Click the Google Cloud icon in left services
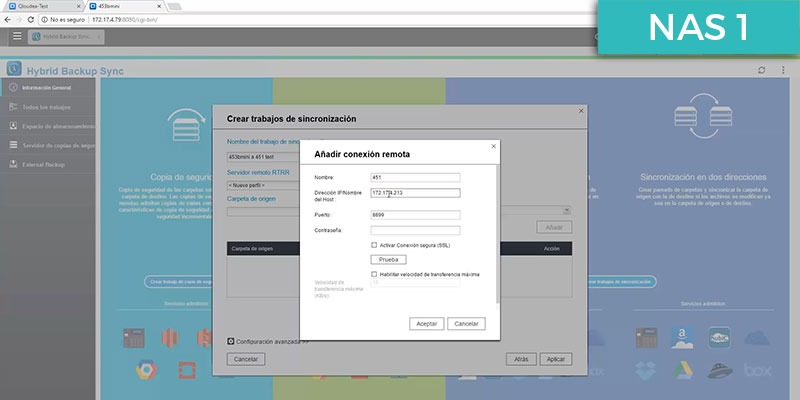The width and height of the screenshot is (800, 400). (146, 370)
